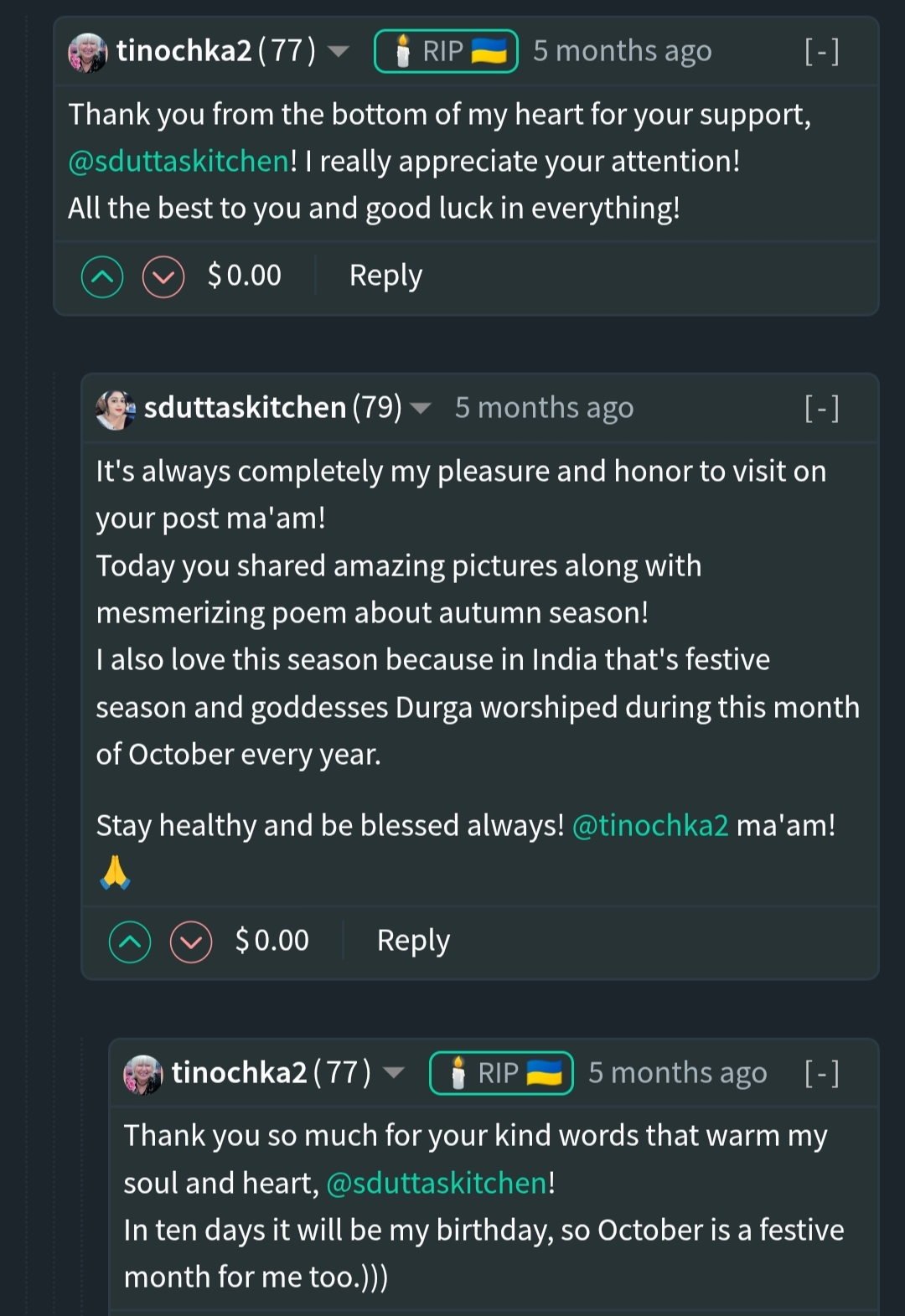Click the RIP candle badge on top comment

click(446, 51)
